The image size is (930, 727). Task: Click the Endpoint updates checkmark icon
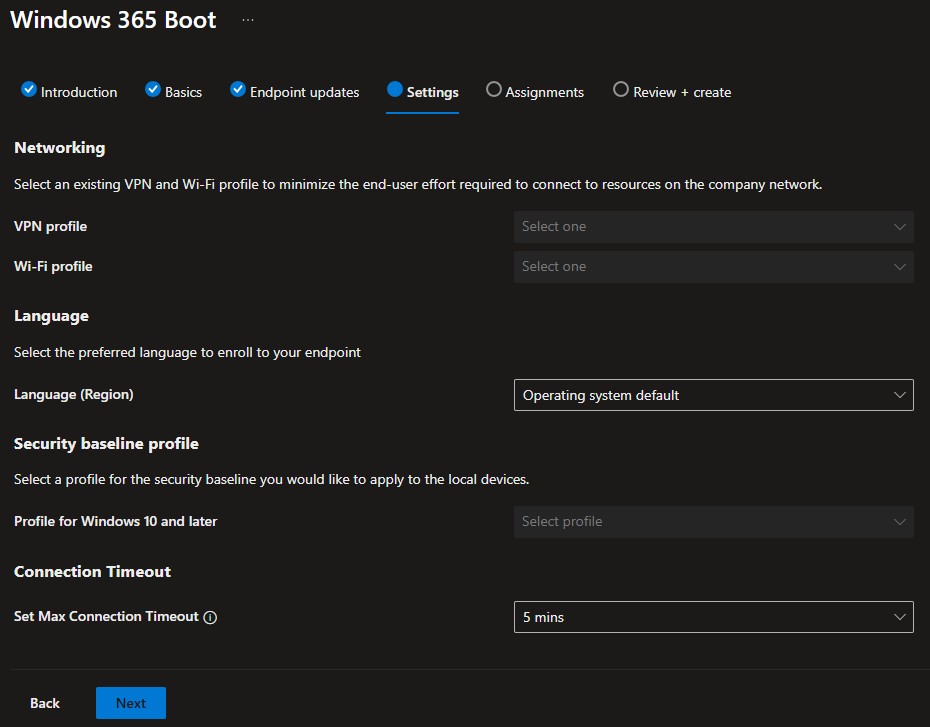click(238, 89)
